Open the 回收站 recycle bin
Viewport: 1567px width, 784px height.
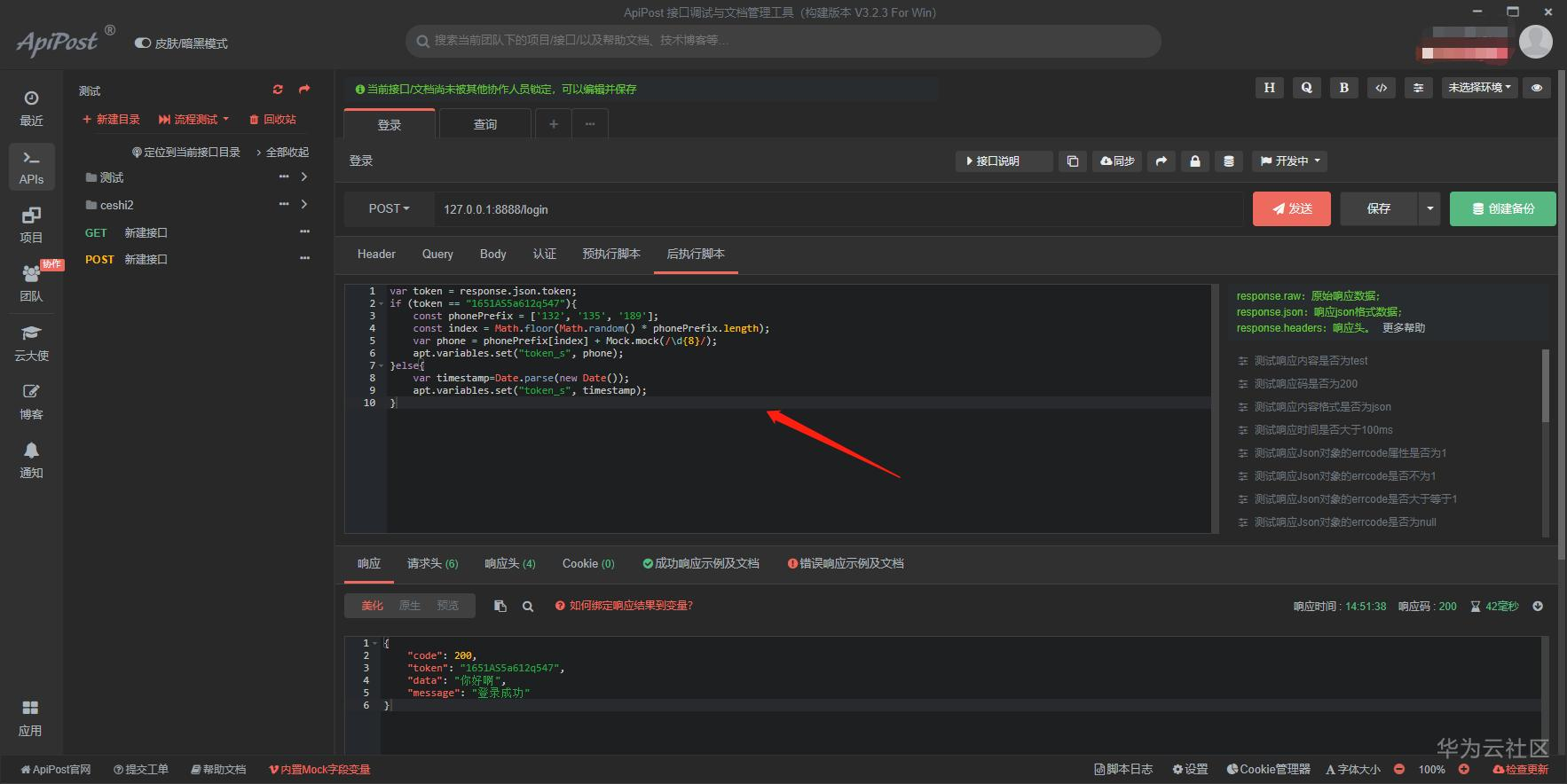[x=272, y=120]
